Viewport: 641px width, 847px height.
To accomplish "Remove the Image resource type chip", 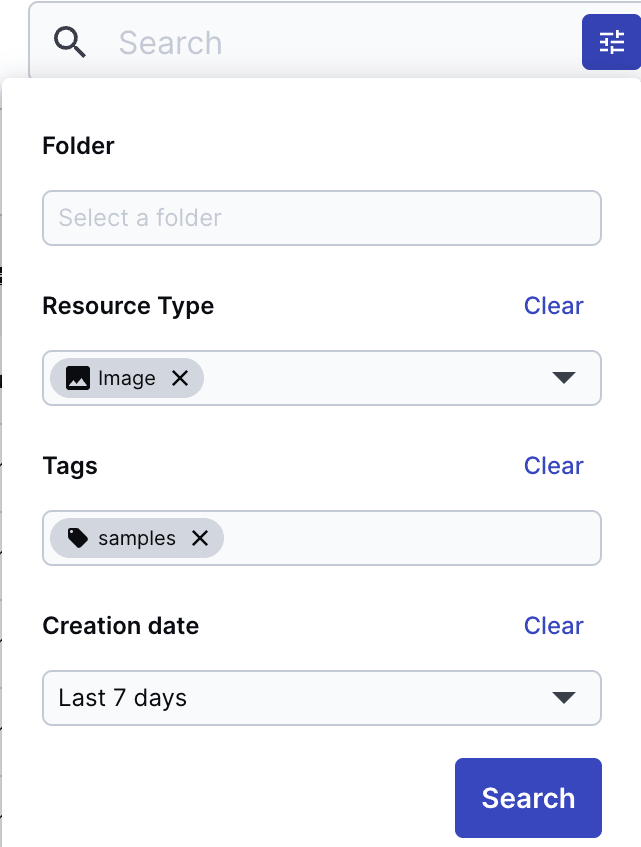I will click(x=180, y=378).
